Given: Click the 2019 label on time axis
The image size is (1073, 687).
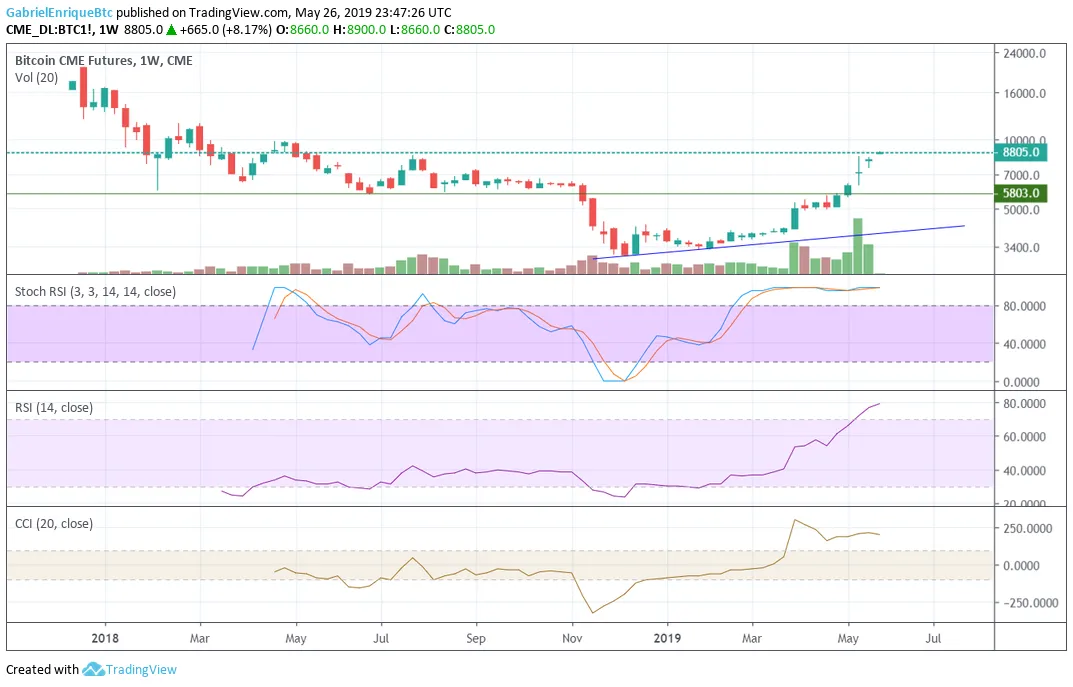Looking at the screenshot, I should point(667,638).
